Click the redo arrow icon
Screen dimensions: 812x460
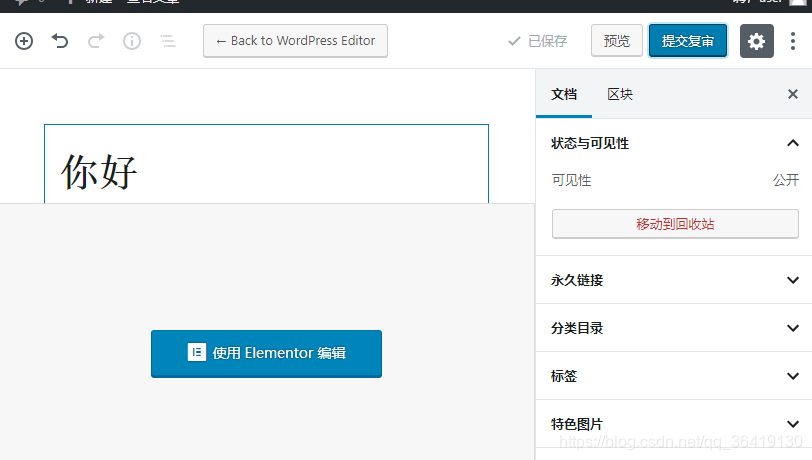tap(96, 41)
